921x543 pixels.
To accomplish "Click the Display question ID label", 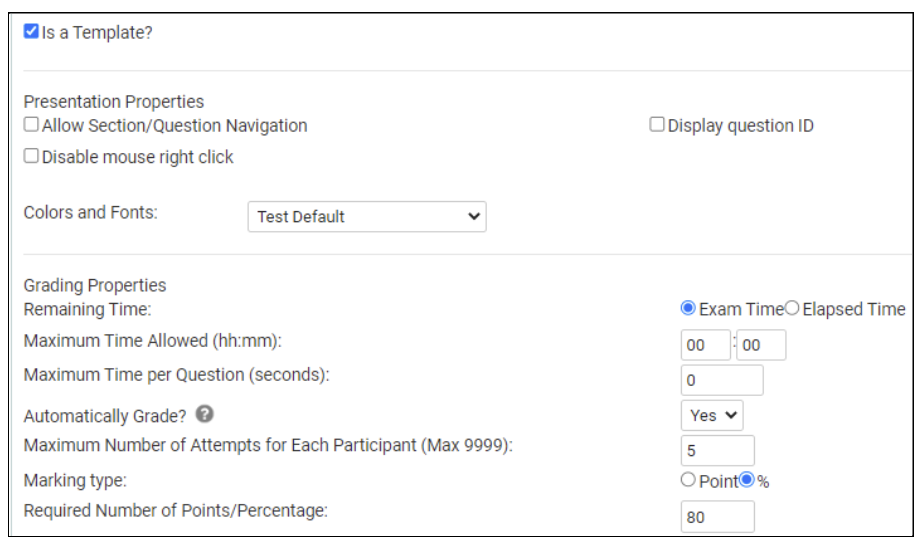I will pos(741,125).
